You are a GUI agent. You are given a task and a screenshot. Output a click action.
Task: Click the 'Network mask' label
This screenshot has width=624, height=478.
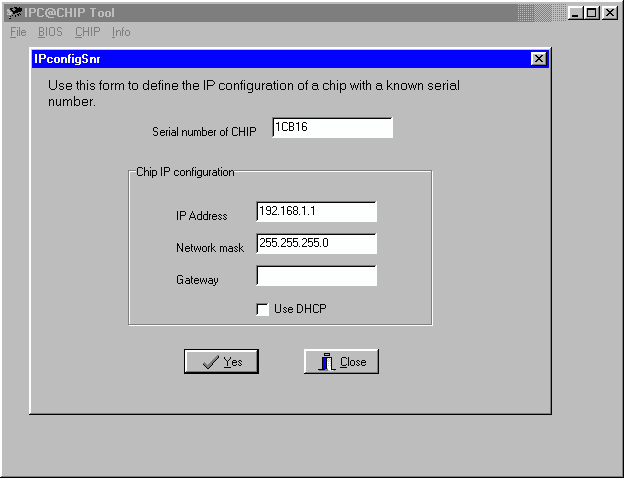(x=210, y=248)
